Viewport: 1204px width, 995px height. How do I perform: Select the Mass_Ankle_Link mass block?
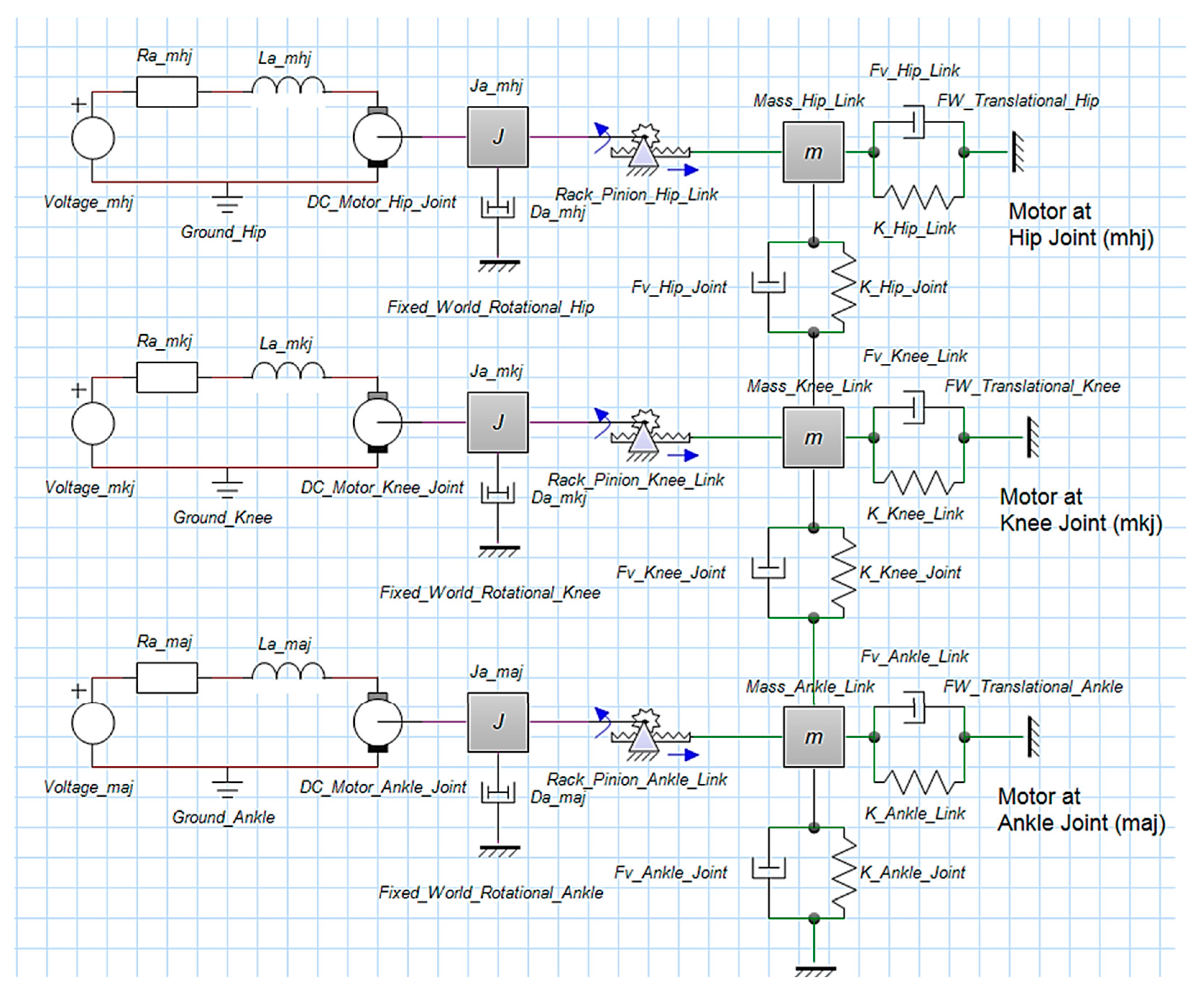coord(813,737)
